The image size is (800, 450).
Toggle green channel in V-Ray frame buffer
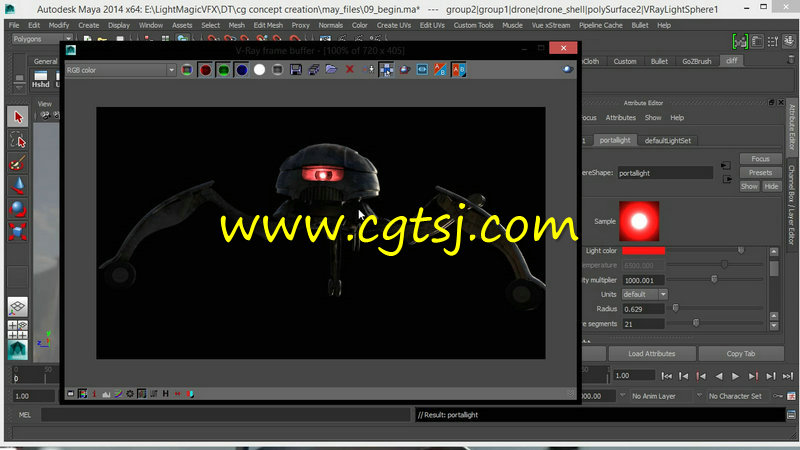click(x=223, y=70)
